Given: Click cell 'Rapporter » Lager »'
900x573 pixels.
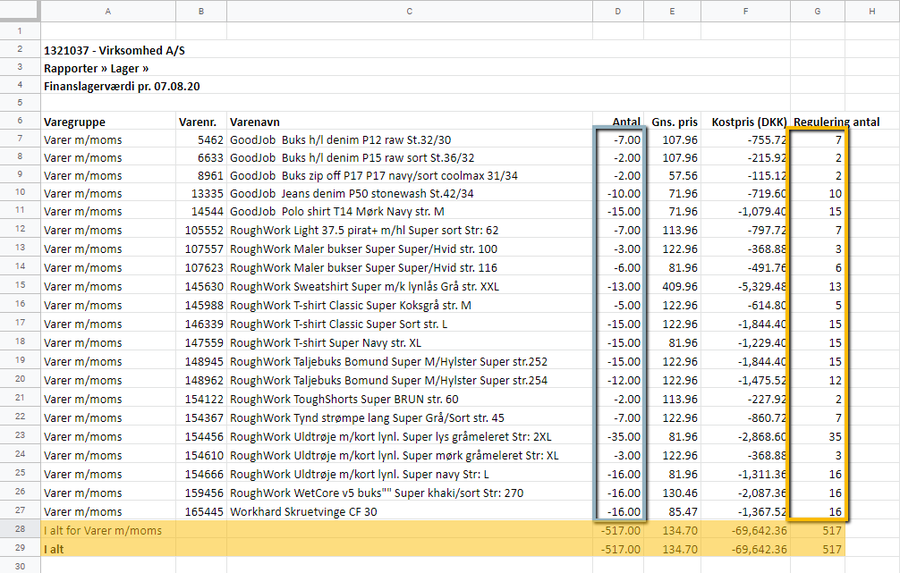Looking at the screenshot, I should (x=96, y=68).
